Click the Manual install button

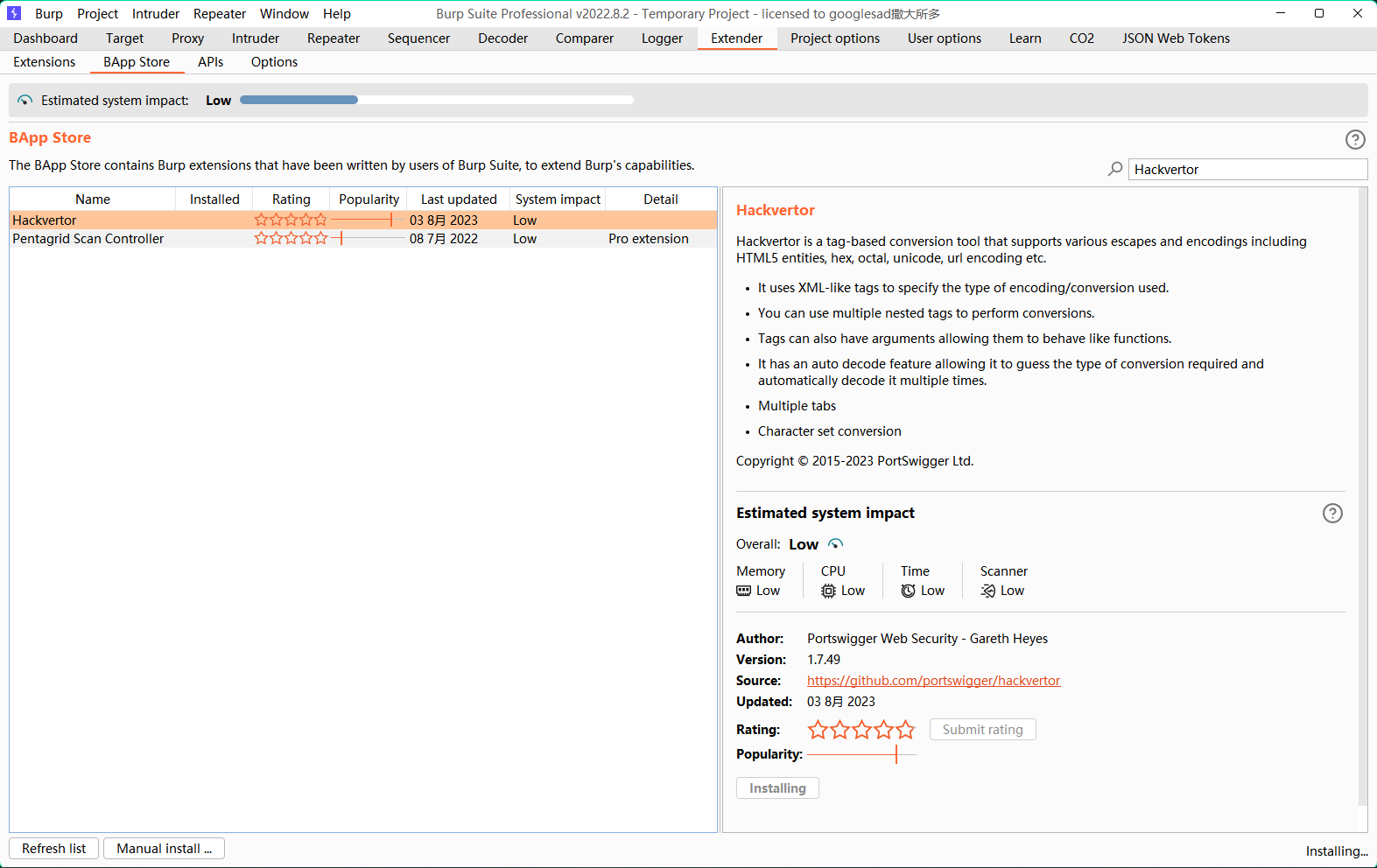click(x=164, y=849)
